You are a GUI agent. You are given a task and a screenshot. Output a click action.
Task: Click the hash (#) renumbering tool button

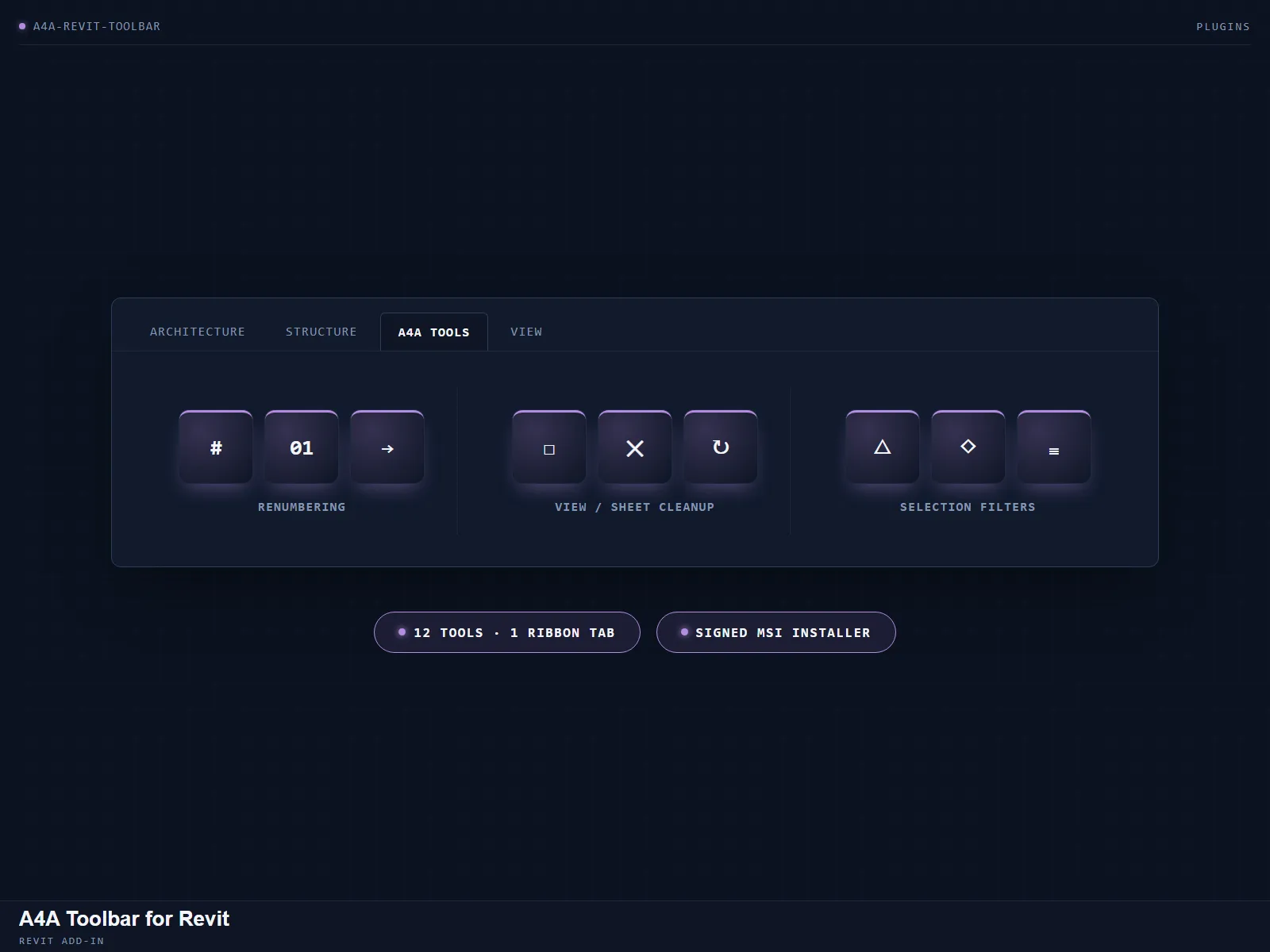coord(216,447)
